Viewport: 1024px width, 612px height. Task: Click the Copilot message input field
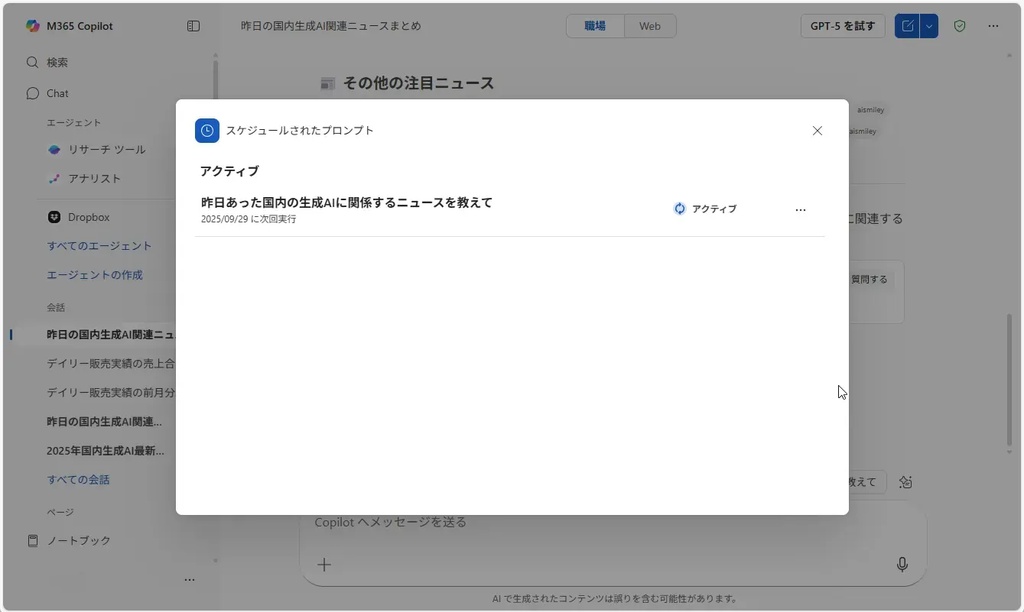[600, 522]
